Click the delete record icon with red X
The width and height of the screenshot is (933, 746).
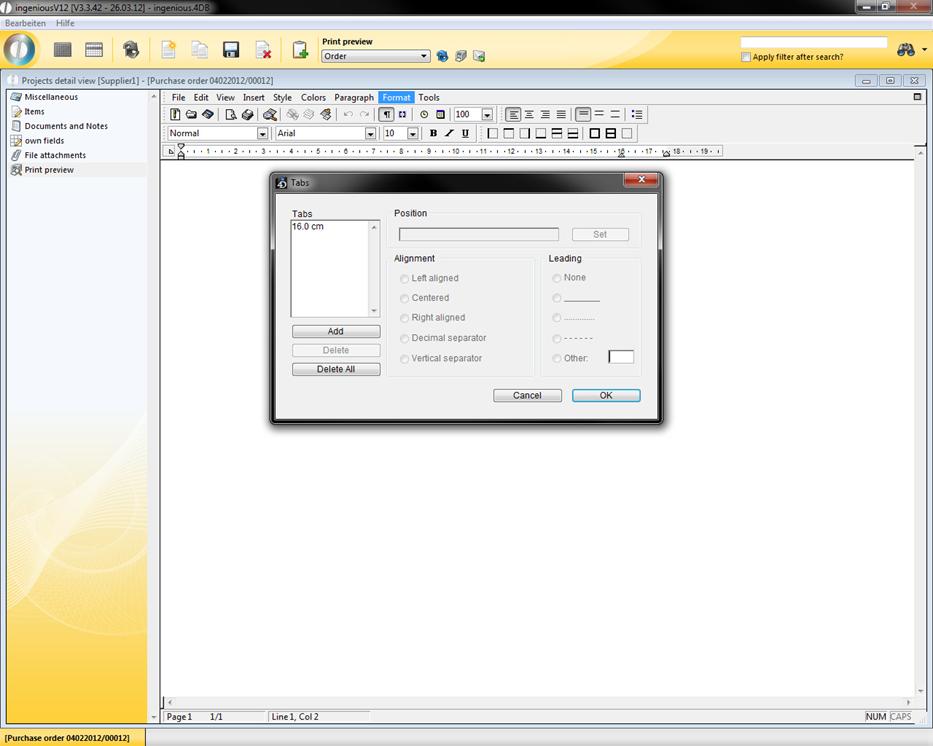[x=263, y=50]
